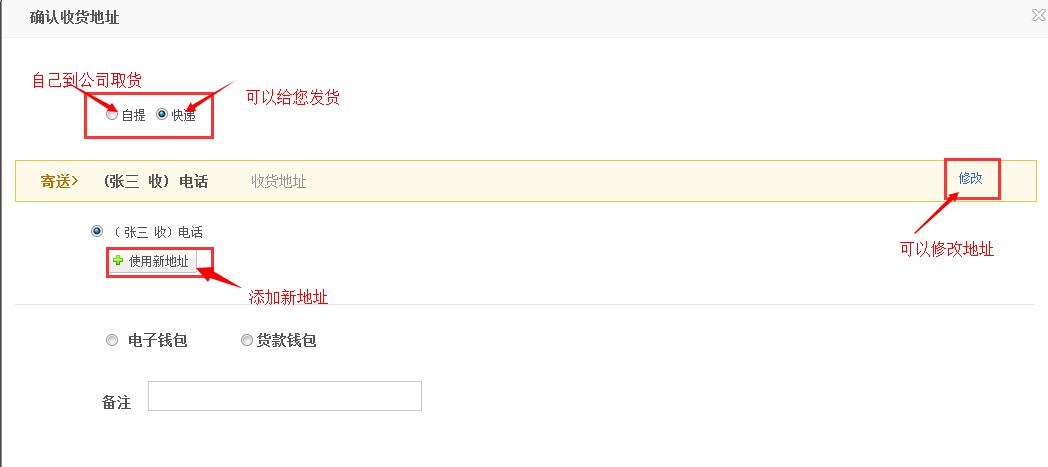
Task: Click the red 可以修改地址 annotation text
Action: pyautogui.click(x=946, y=249)
